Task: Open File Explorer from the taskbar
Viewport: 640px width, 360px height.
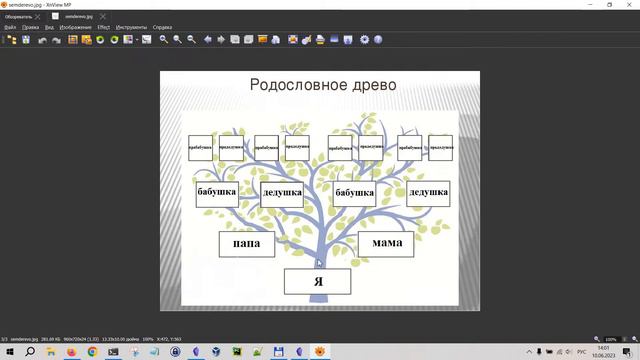Action: 51,351
